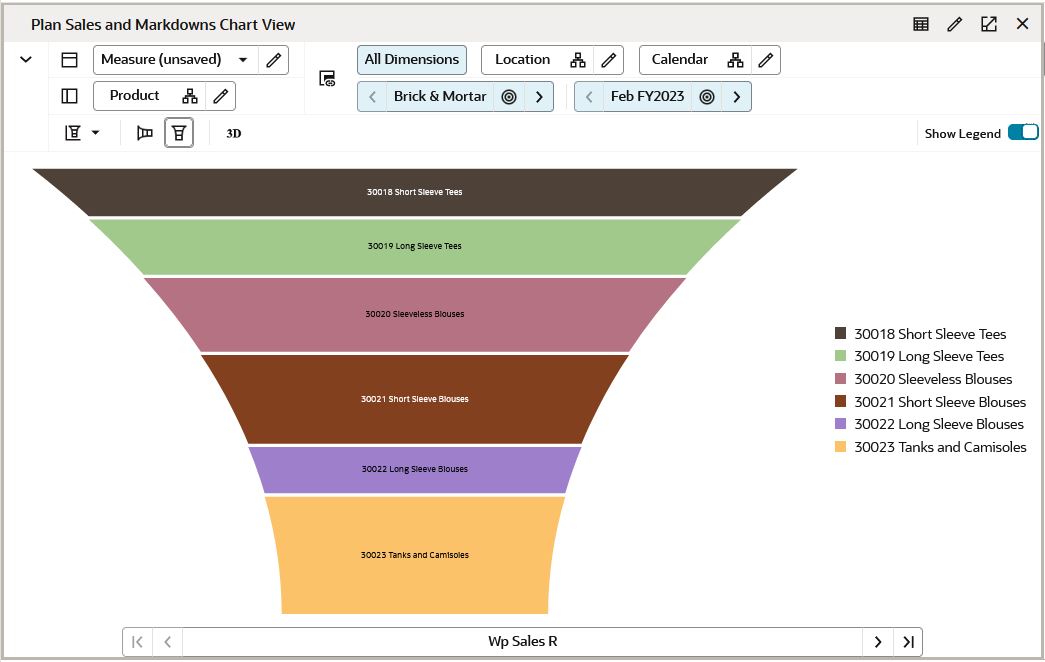This screenshot has height=662, width=1045.
Task: Go back on Brick & Mortar left arrow
Action: pyautogui.click(x=371, y=96)
